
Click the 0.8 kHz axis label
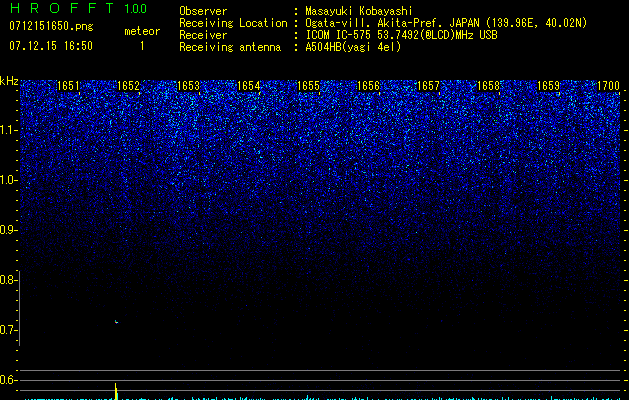coord(8,280)
